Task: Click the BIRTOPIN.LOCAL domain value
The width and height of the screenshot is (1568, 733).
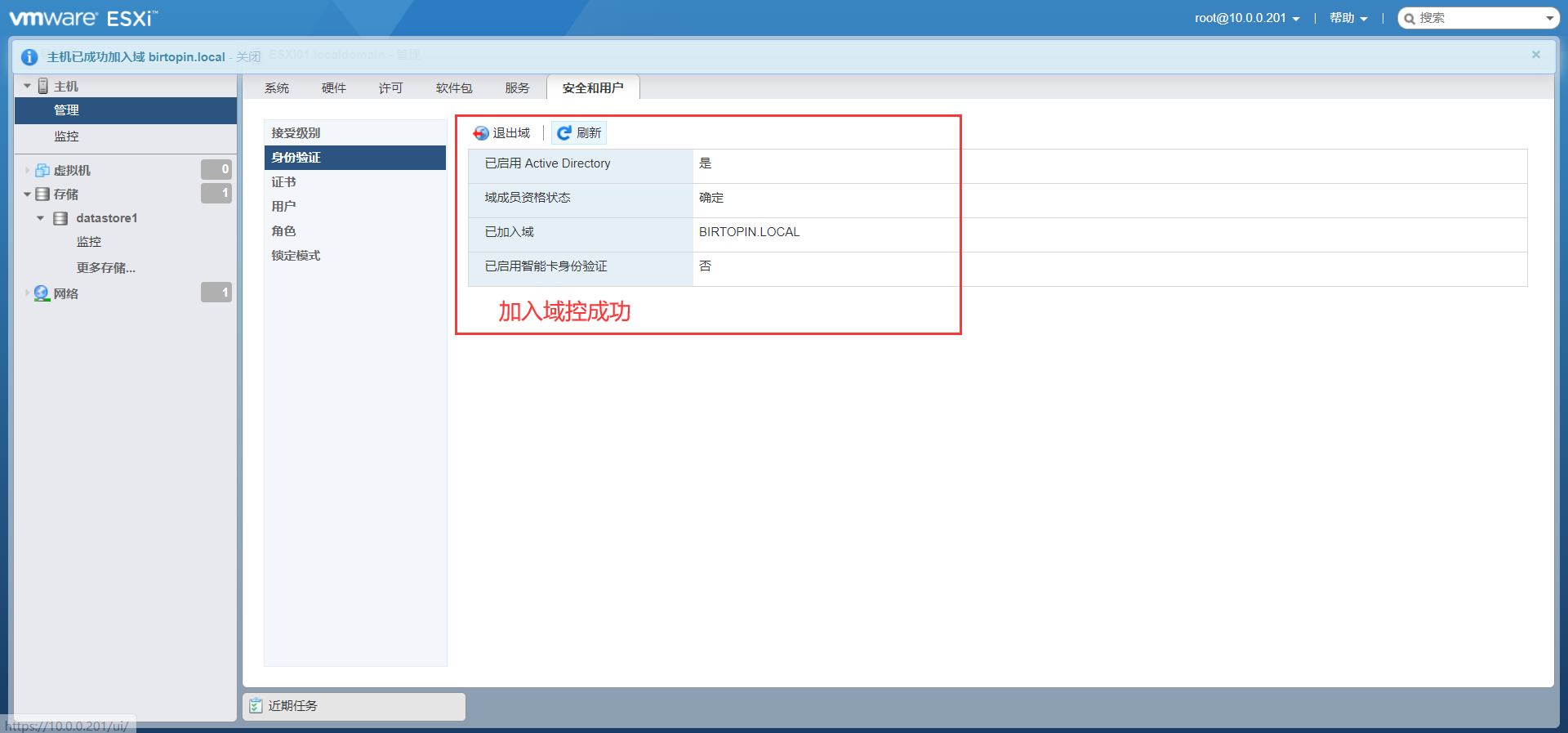Action: tap(749, 232)
